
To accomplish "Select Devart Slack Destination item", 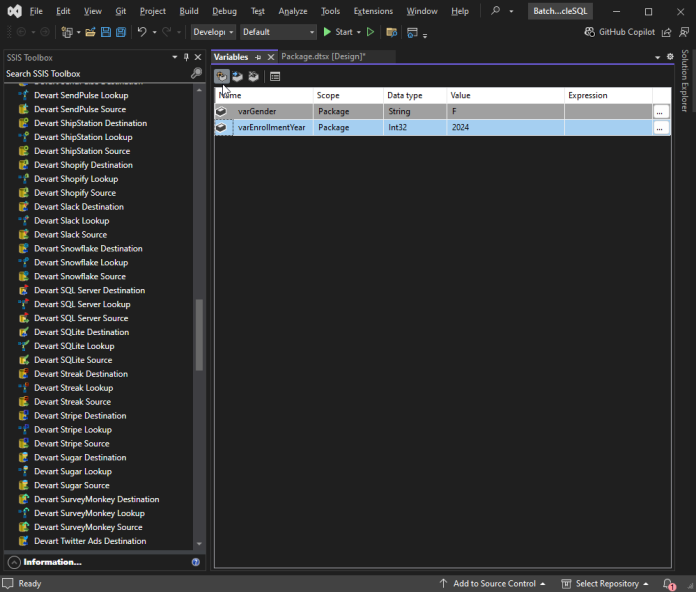I will click(79, 207).
